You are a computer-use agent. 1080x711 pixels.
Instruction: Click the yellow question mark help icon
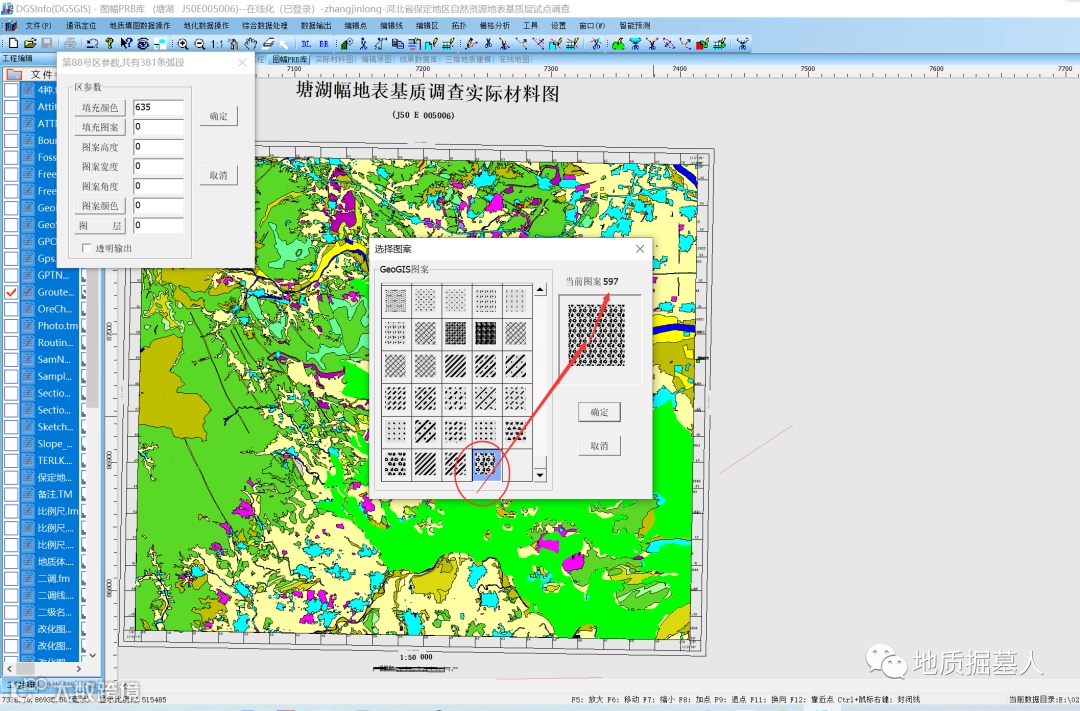[109, 43]
